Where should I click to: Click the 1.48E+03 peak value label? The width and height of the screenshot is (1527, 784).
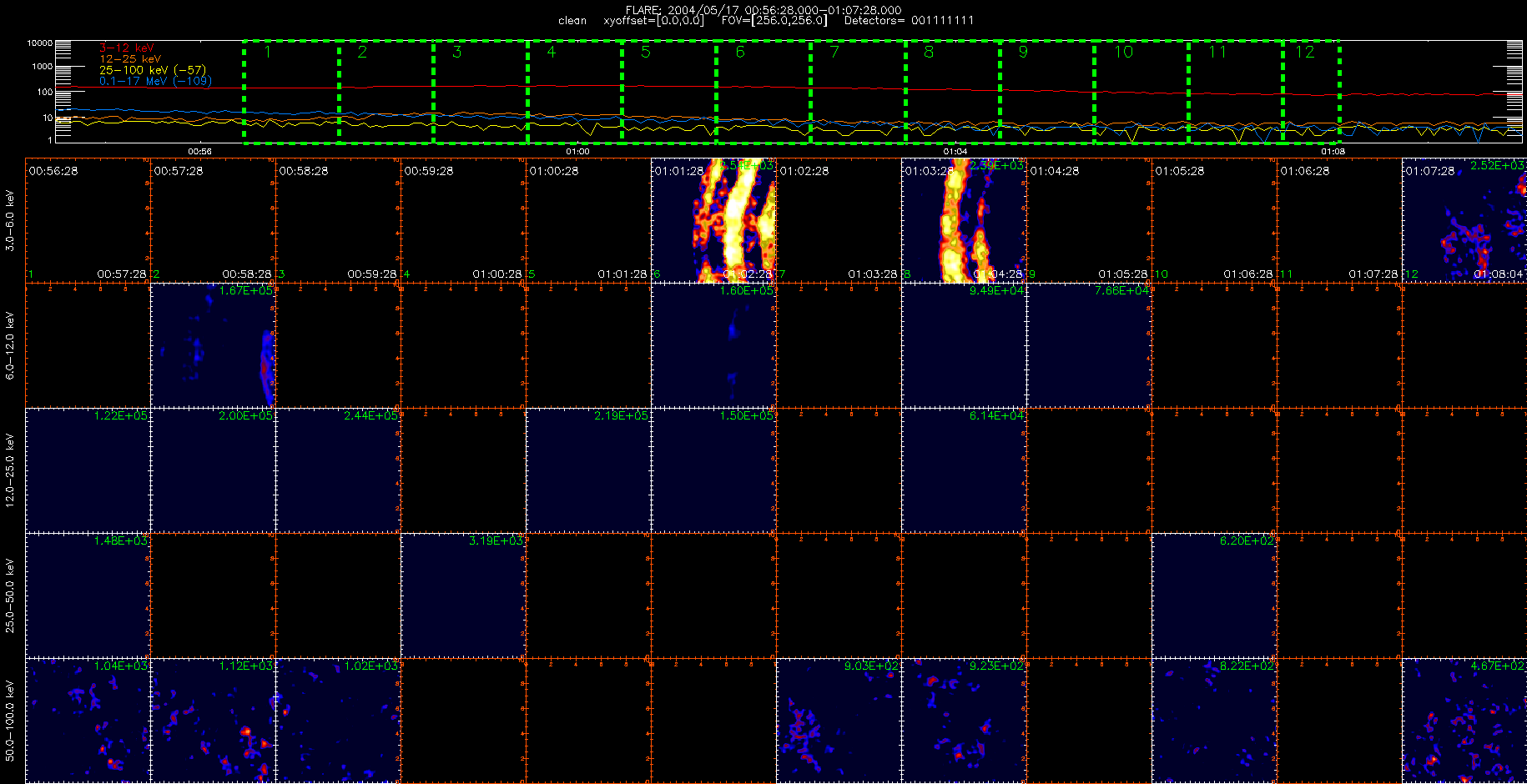click(120, 540)
